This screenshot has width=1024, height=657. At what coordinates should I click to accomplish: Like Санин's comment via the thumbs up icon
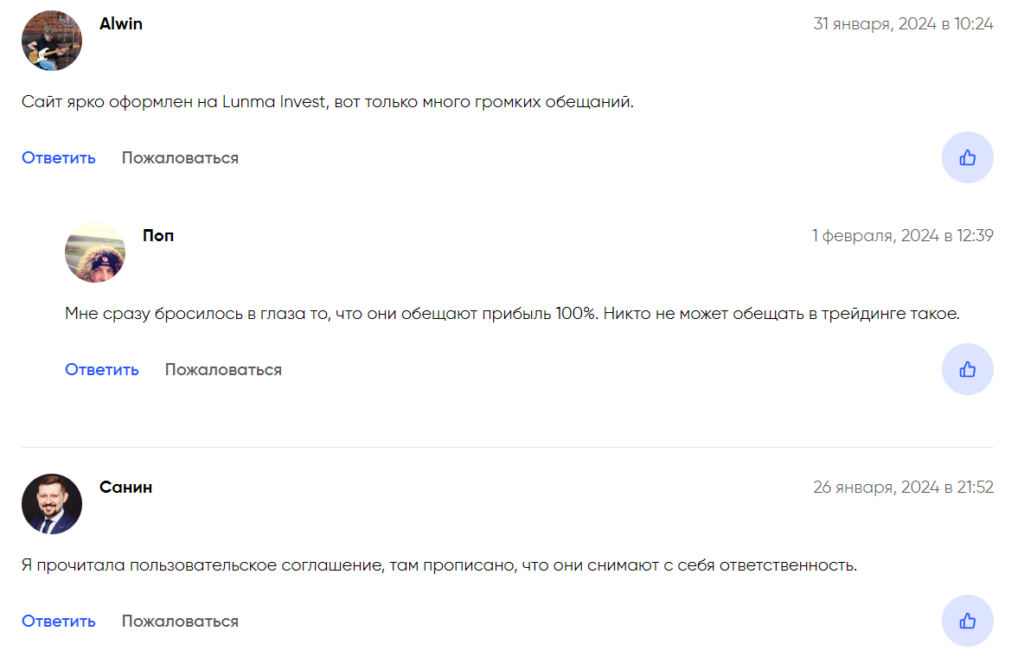(x=967, y=620)
